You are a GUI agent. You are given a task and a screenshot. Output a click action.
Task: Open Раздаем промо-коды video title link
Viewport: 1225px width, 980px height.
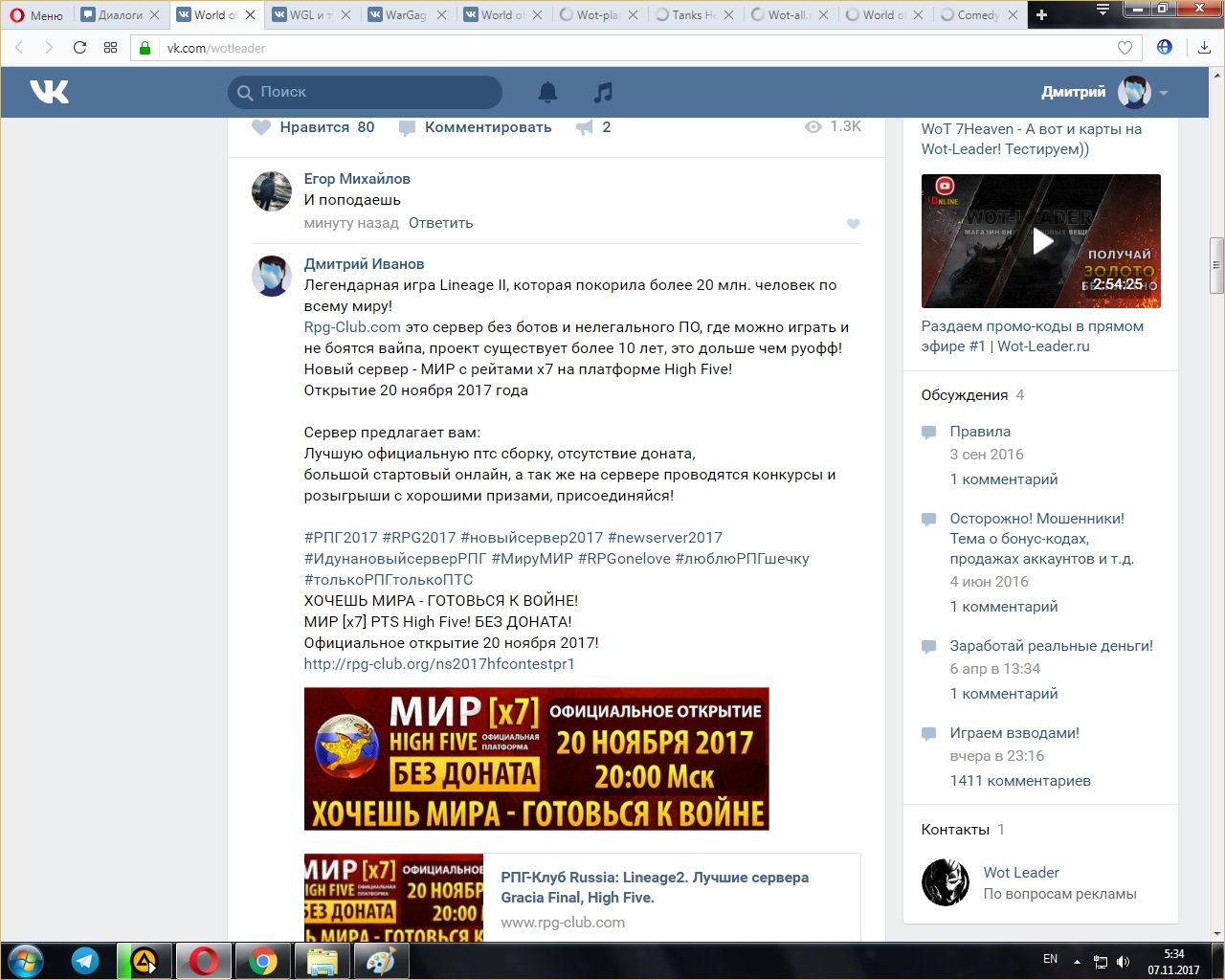[x=1033, y=336]
